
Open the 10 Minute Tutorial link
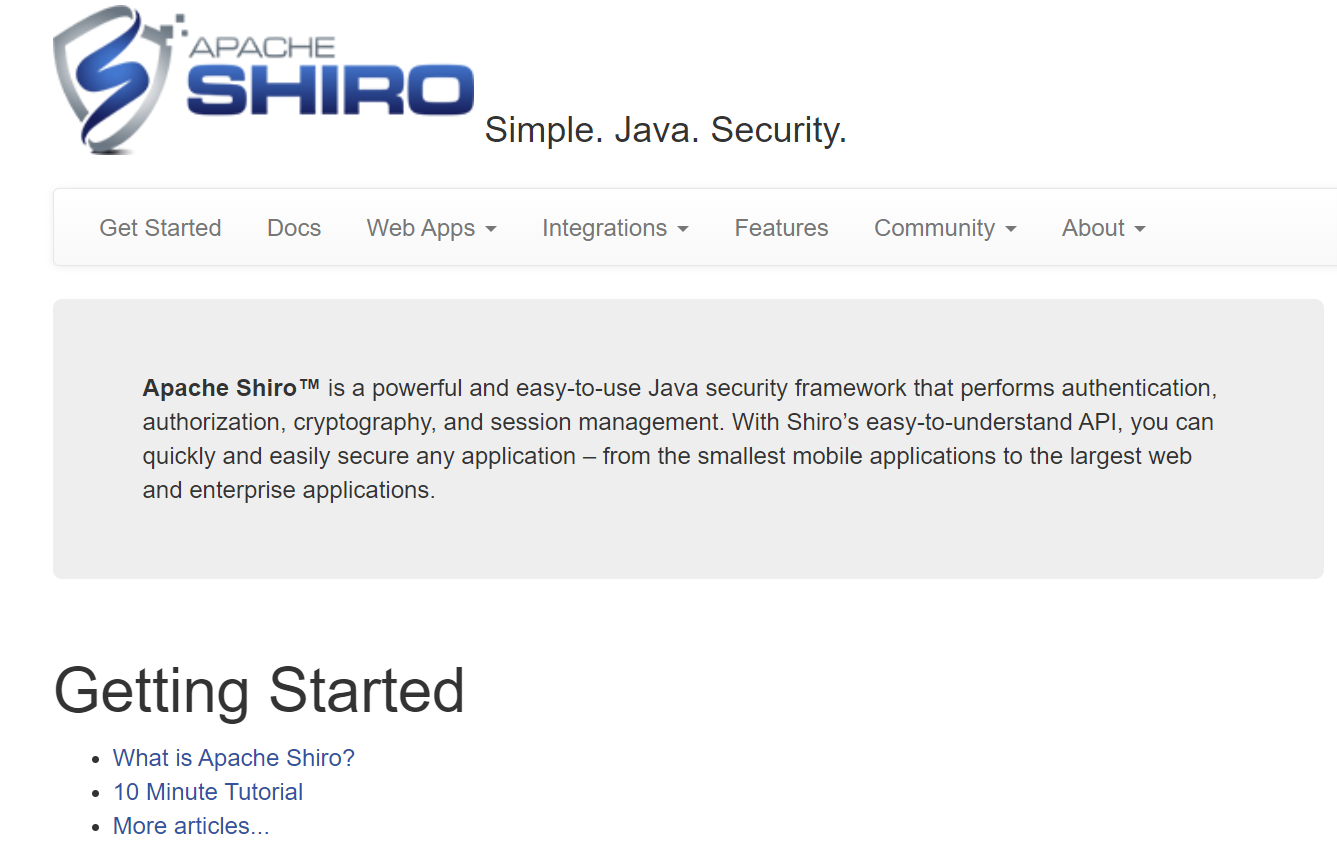coord(208,792)
